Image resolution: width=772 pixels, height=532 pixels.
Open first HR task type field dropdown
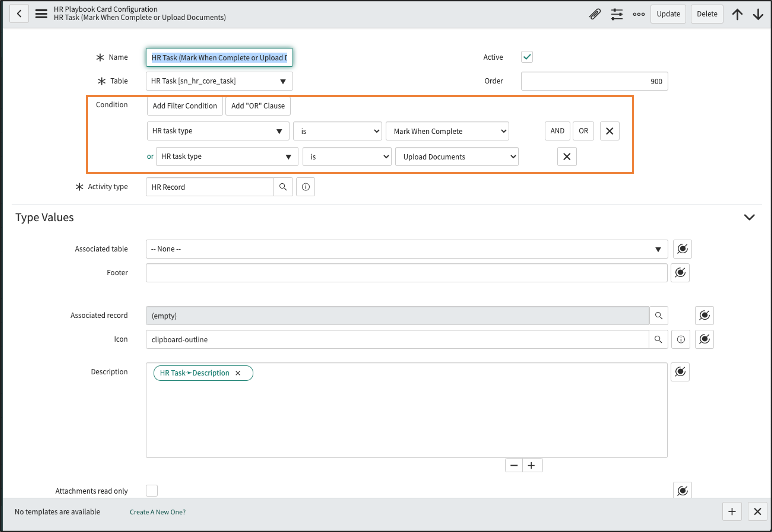point(218,131)
